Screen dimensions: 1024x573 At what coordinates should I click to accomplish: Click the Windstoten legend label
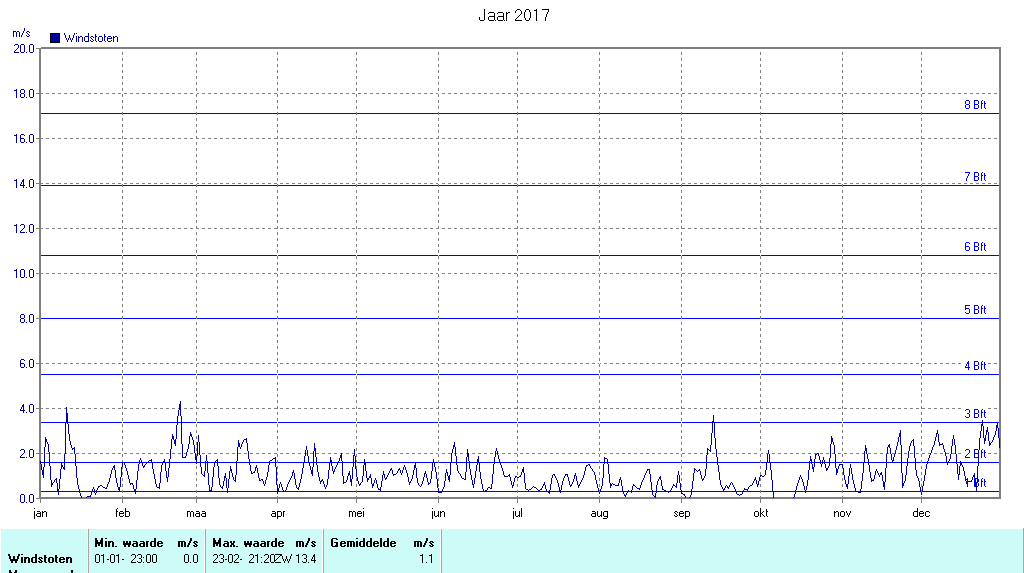pyautogui.click(x=91, y=38)
